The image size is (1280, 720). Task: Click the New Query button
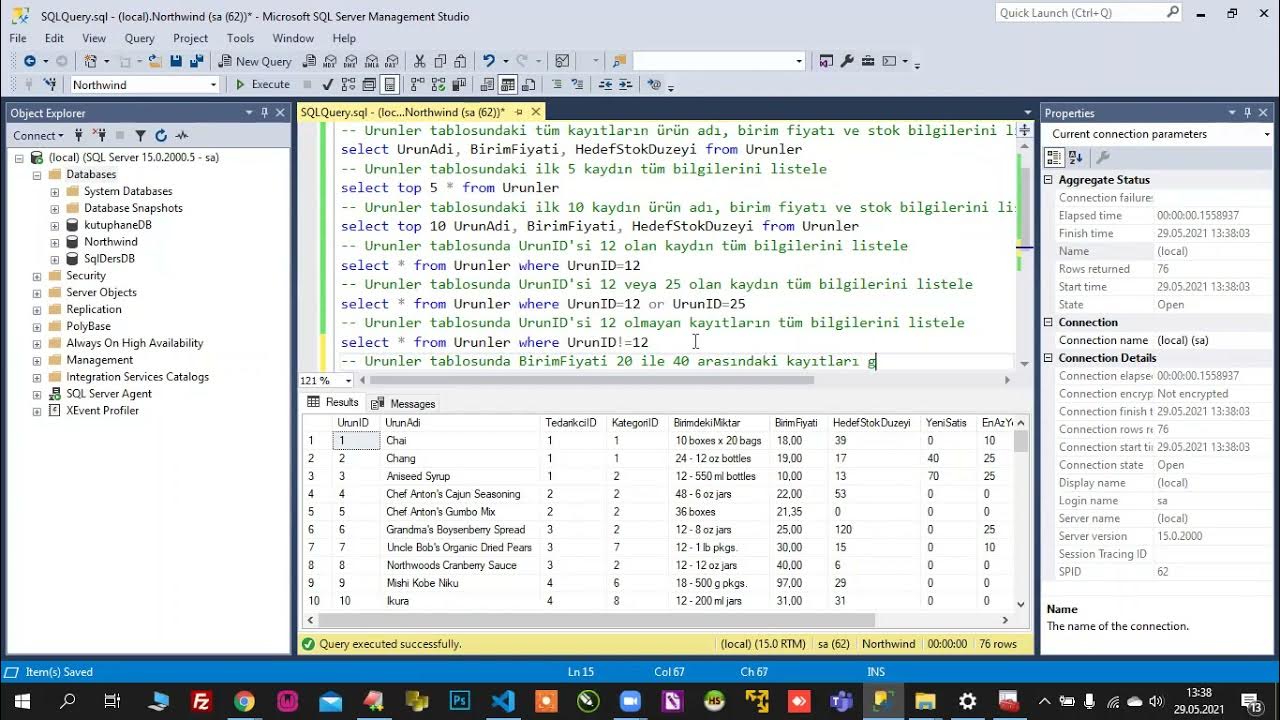[254, 61]
